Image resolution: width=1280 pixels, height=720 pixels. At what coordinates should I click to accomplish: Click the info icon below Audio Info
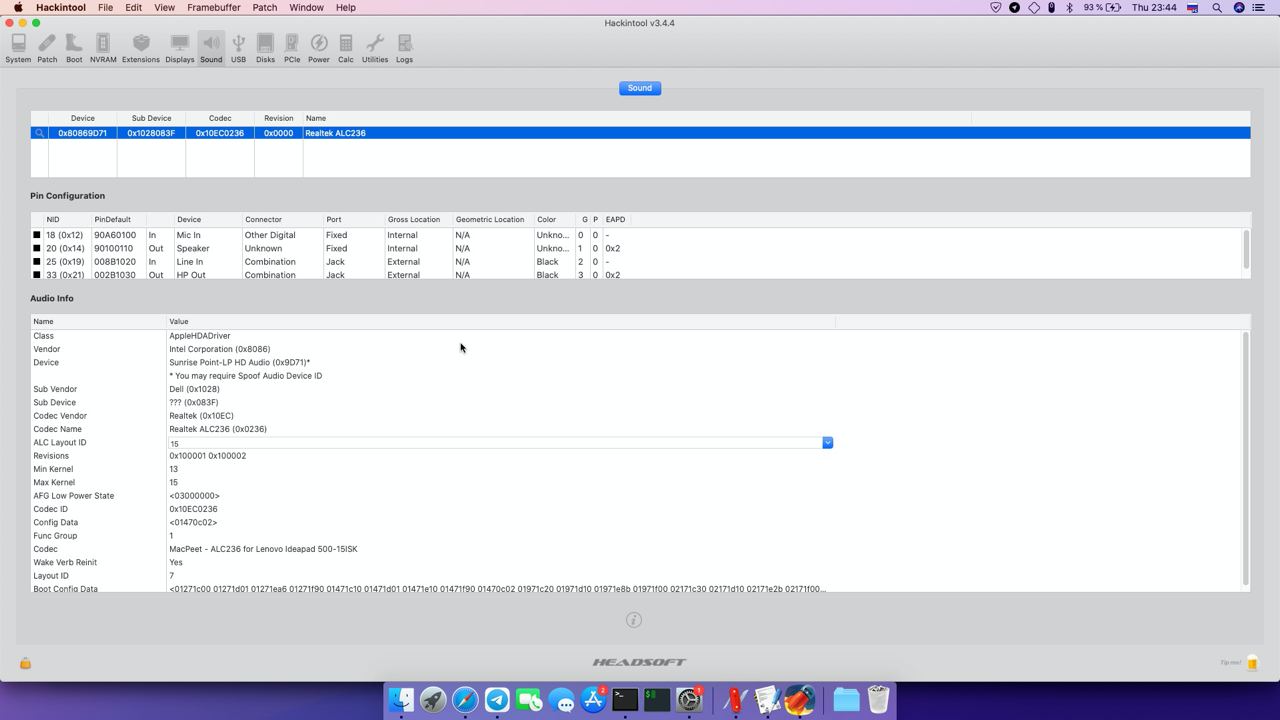[633, 620]
